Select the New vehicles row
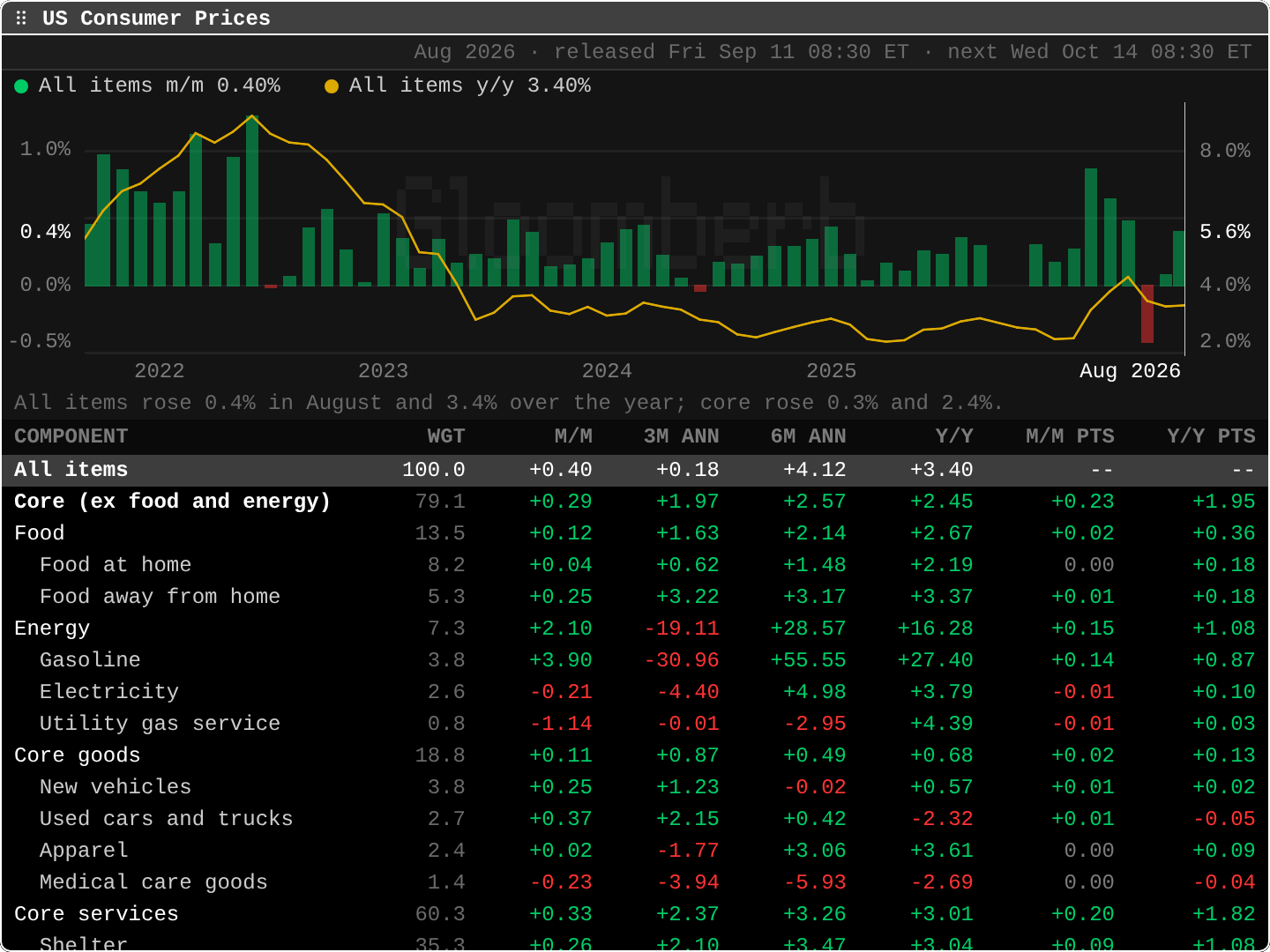This screenshot has width=1270, height=952. (635, 787)
